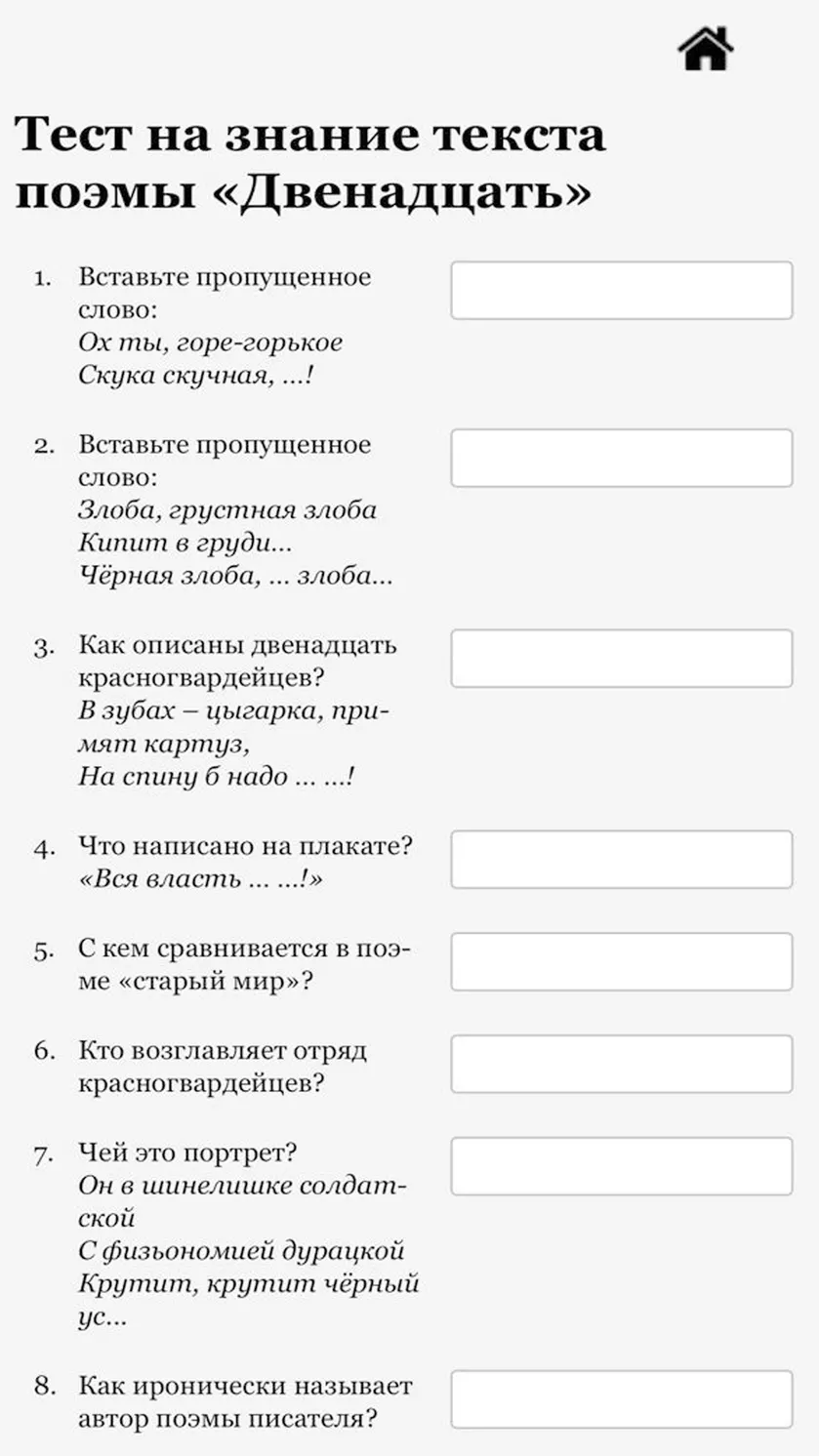This screenshot has height=1456, width=819.
Task: Focus the «старый мир» question answer box
Action: [622, 961]
